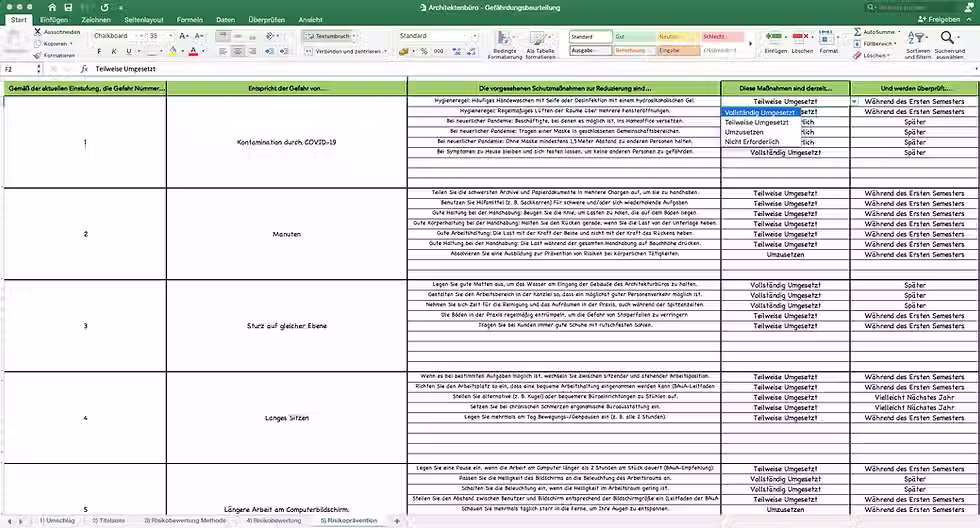Screen dimensions: 980x528
Task: Toggle the Textumbruch wrap text button
Action: tap(329, 36)
